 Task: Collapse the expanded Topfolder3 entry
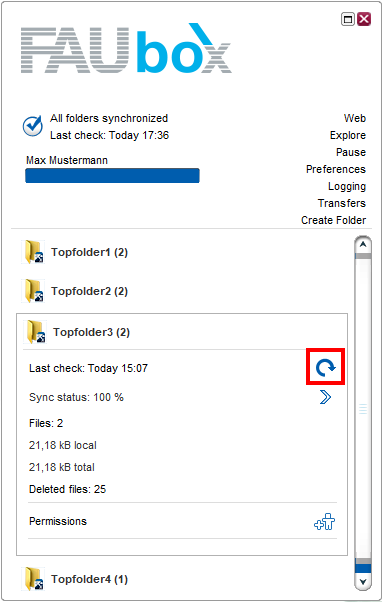click(91, 332)
